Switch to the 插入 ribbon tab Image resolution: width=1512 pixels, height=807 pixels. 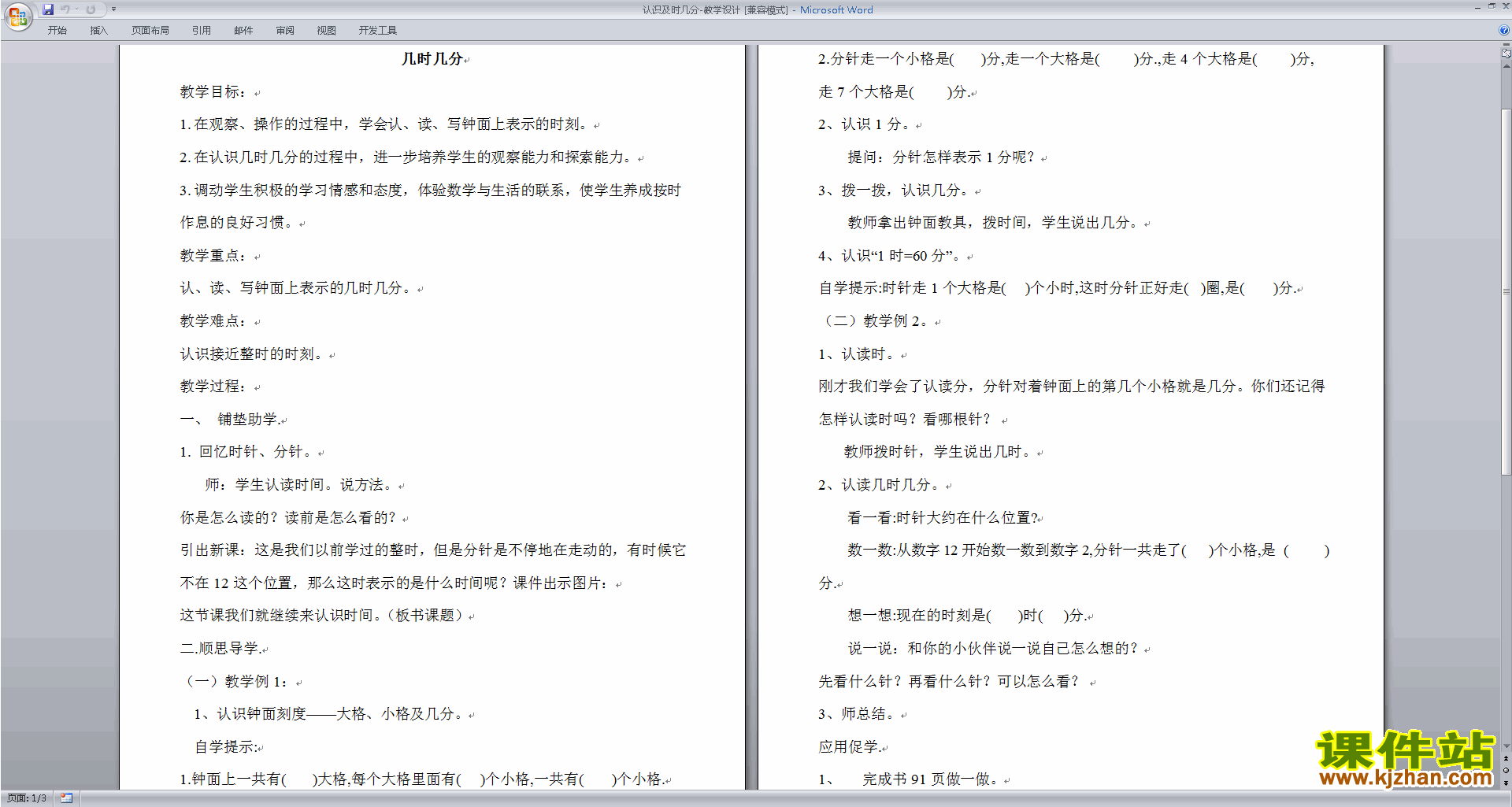click(x=98, y=31)
